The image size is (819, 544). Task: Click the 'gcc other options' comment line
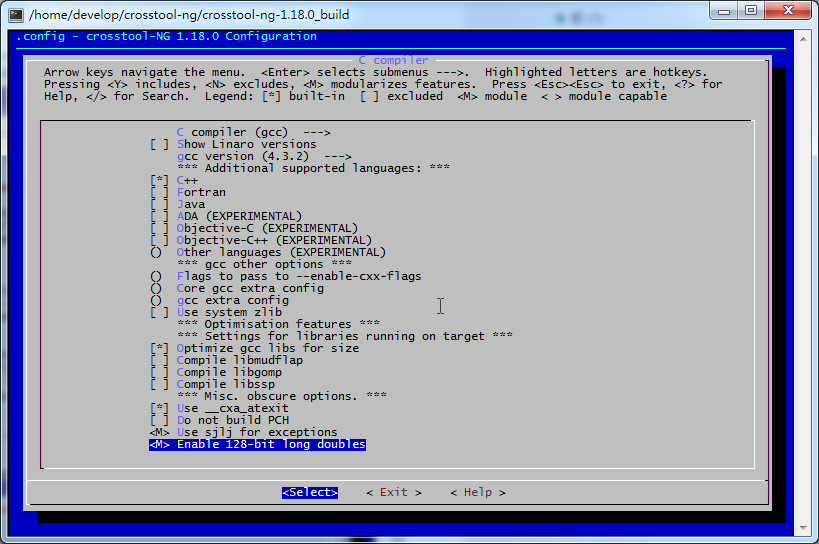click(x=264, y=265)
